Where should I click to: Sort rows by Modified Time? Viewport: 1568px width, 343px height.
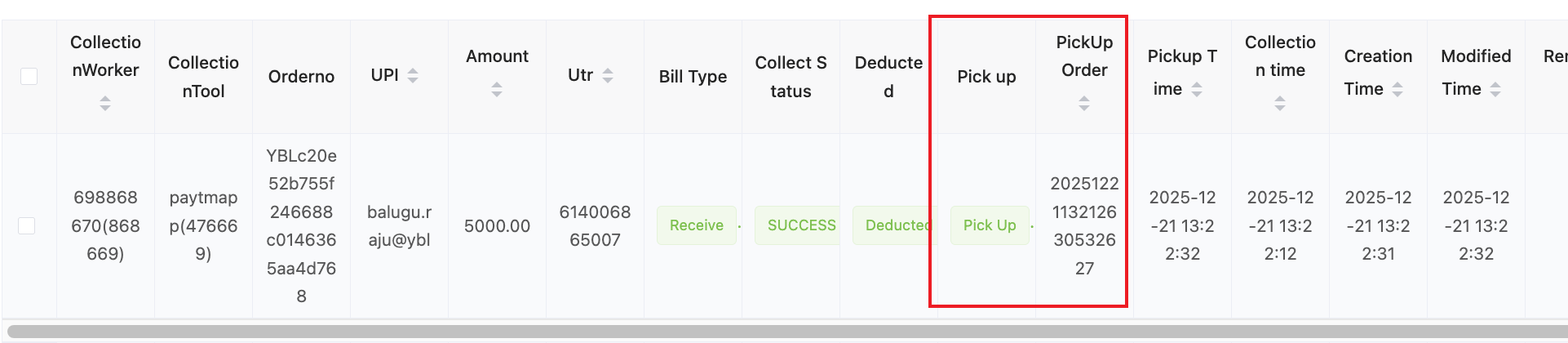tap(1495, 90)
